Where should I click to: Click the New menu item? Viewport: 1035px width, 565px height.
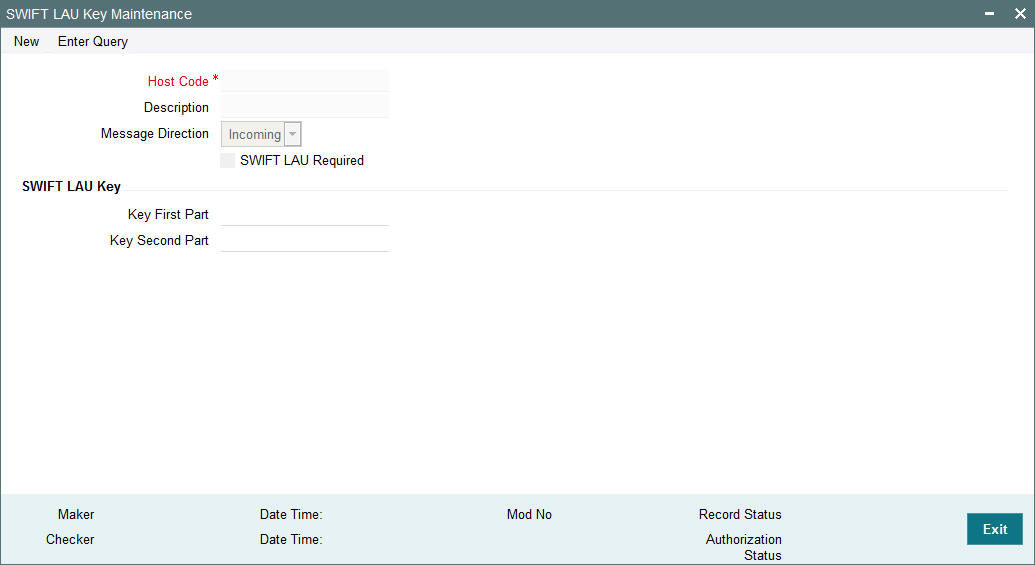(26, 42)
